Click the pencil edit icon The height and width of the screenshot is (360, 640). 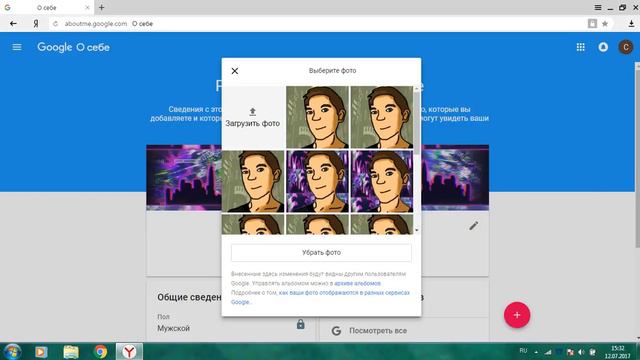[x=473, y=226]
